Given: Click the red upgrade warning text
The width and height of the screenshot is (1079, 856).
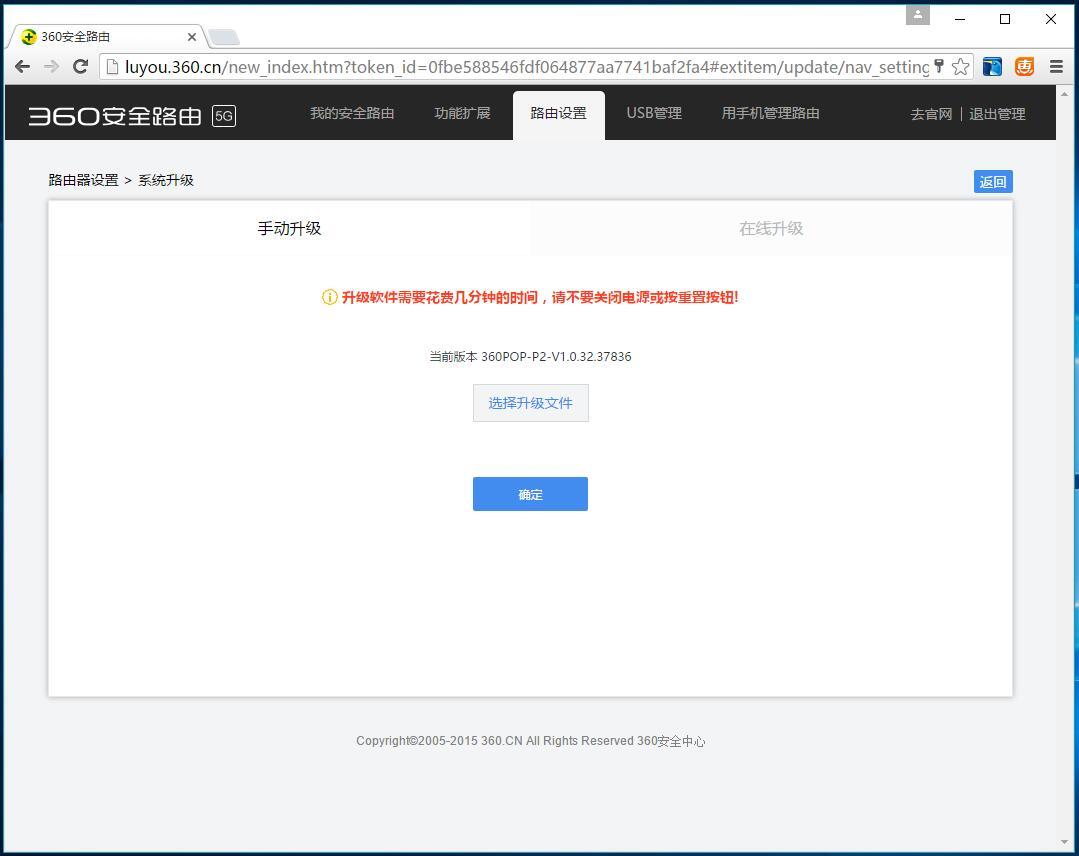Looking at the screenshot, I should pyautogui.click(x=540, y=297).
